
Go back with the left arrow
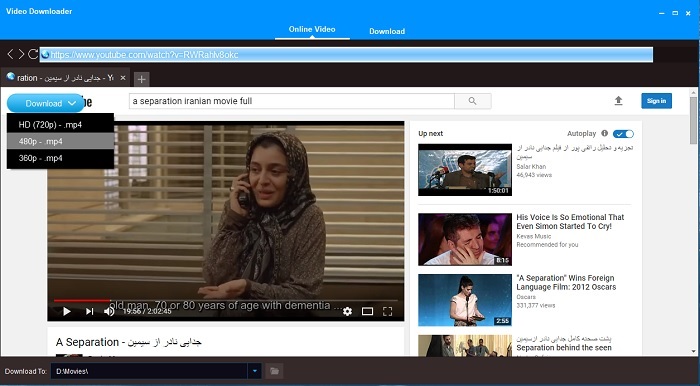tap(10, 54)
